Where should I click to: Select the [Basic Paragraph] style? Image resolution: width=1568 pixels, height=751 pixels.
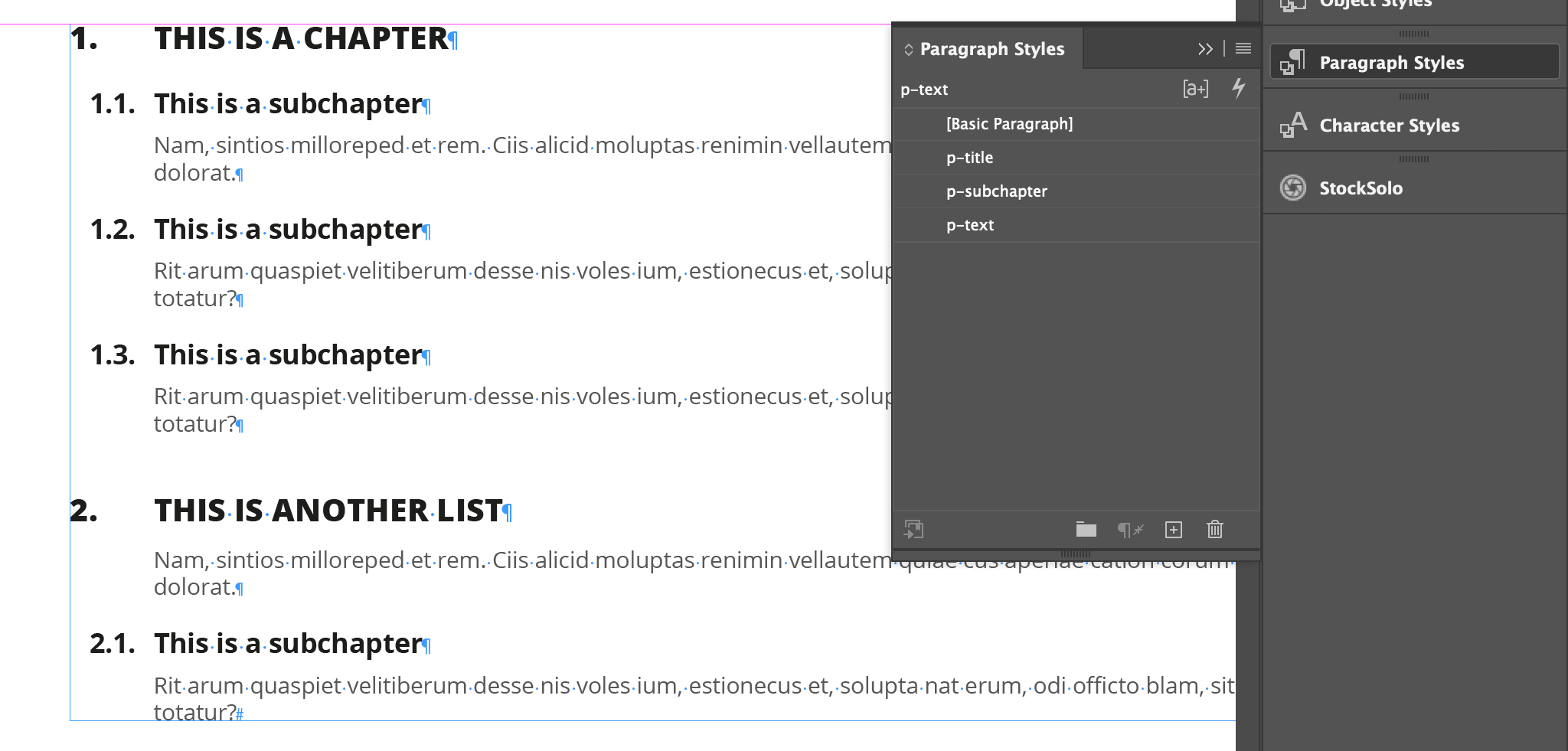[1010, 123]
